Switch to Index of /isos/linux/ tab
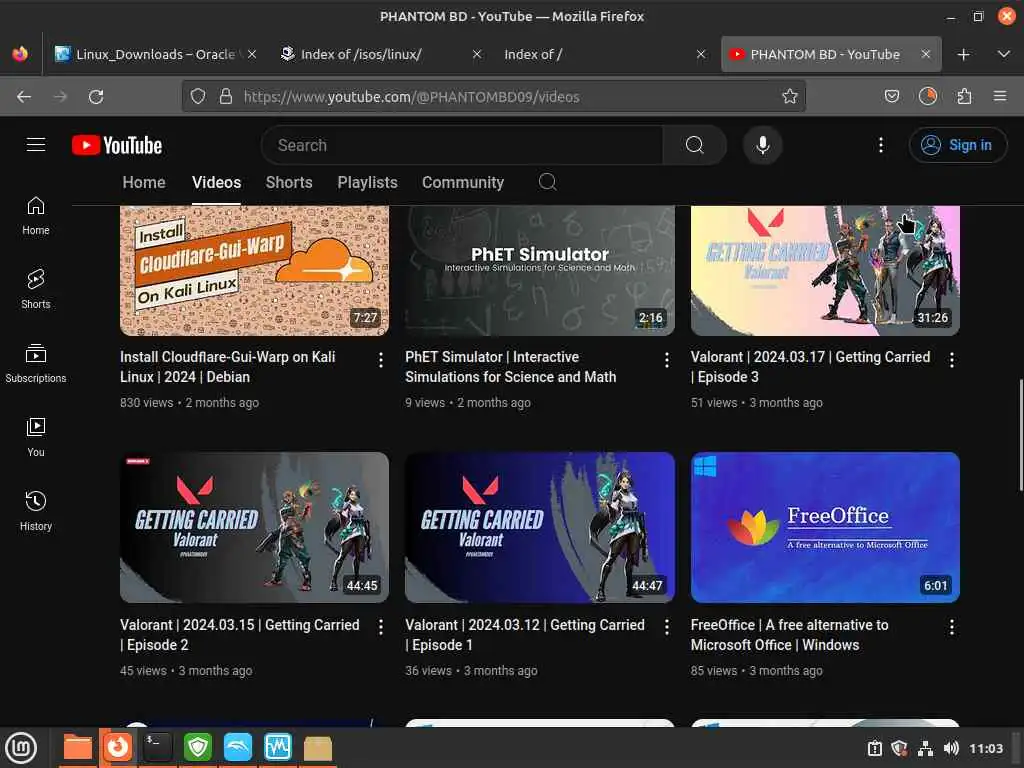The height and width of the screenshot is (768, 1024). click(x=382, y=54)
